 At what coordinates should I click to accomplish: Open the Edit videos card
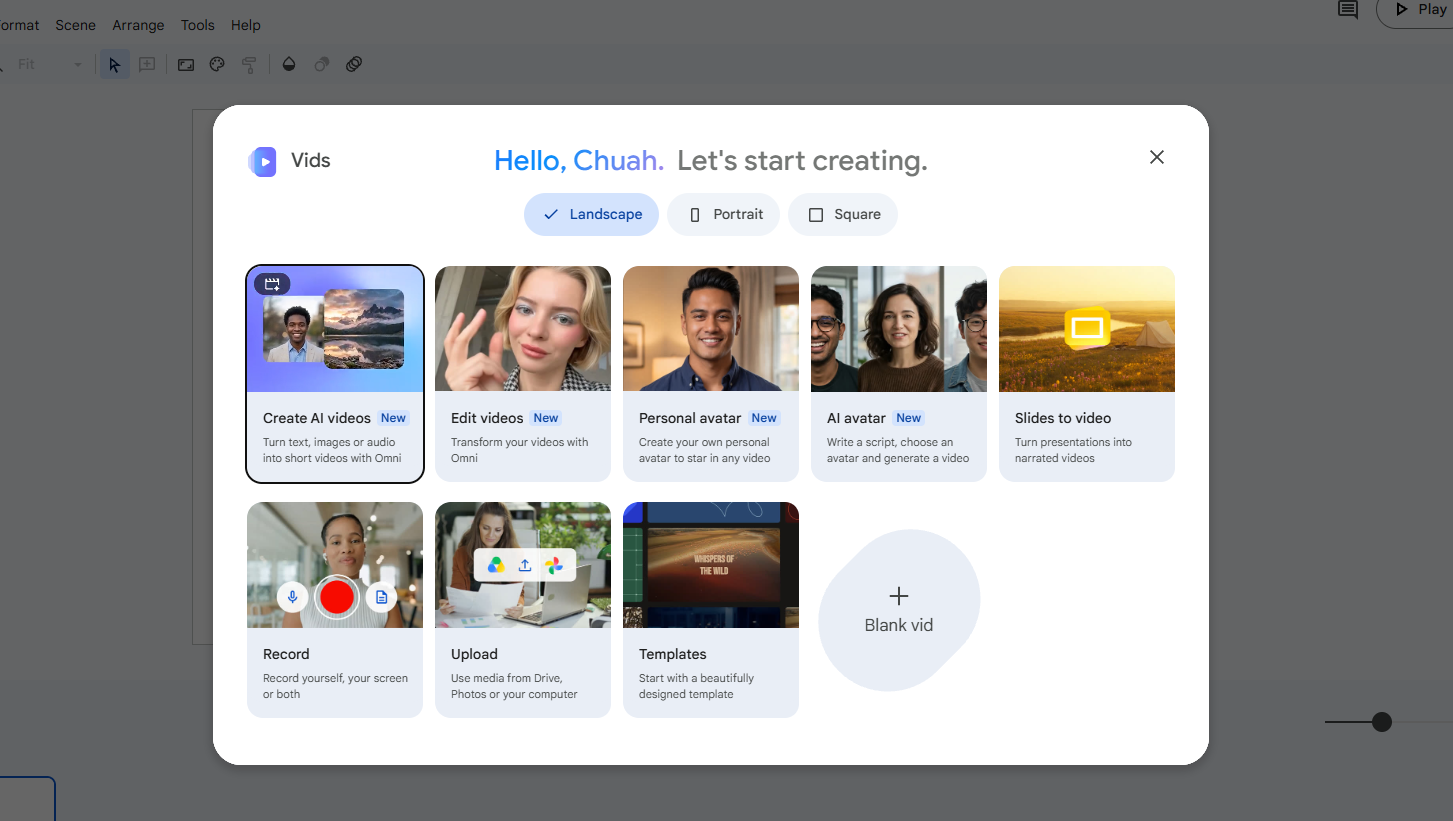pyautogui.click(x=523, y=373)
